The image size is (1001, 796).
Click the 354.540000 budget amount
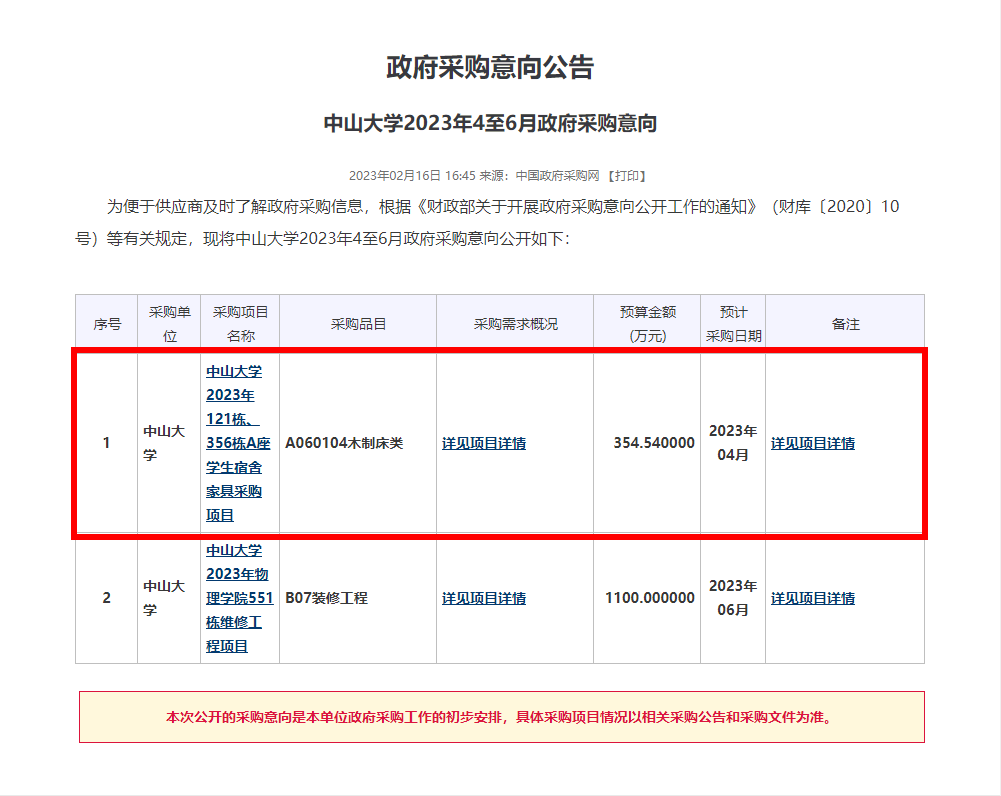(x=654, y=443)
